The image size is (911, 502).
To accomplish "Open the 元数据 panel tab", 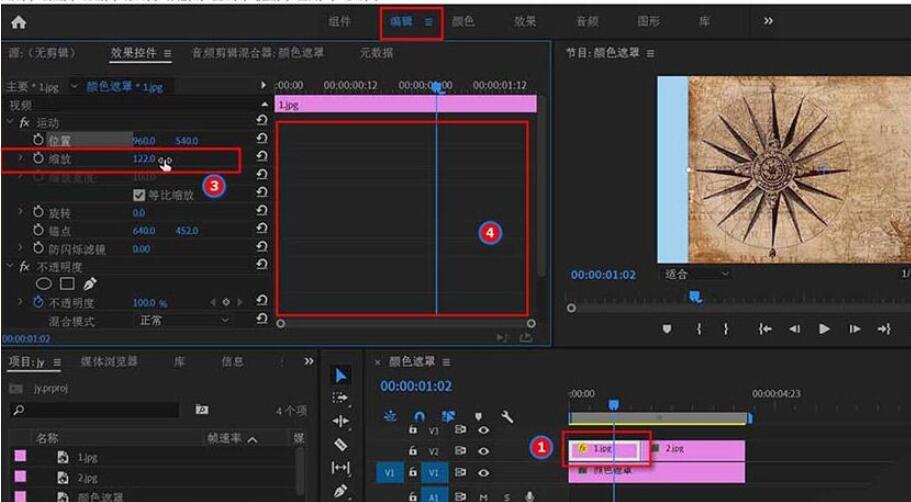I will (x=376, y=53).
